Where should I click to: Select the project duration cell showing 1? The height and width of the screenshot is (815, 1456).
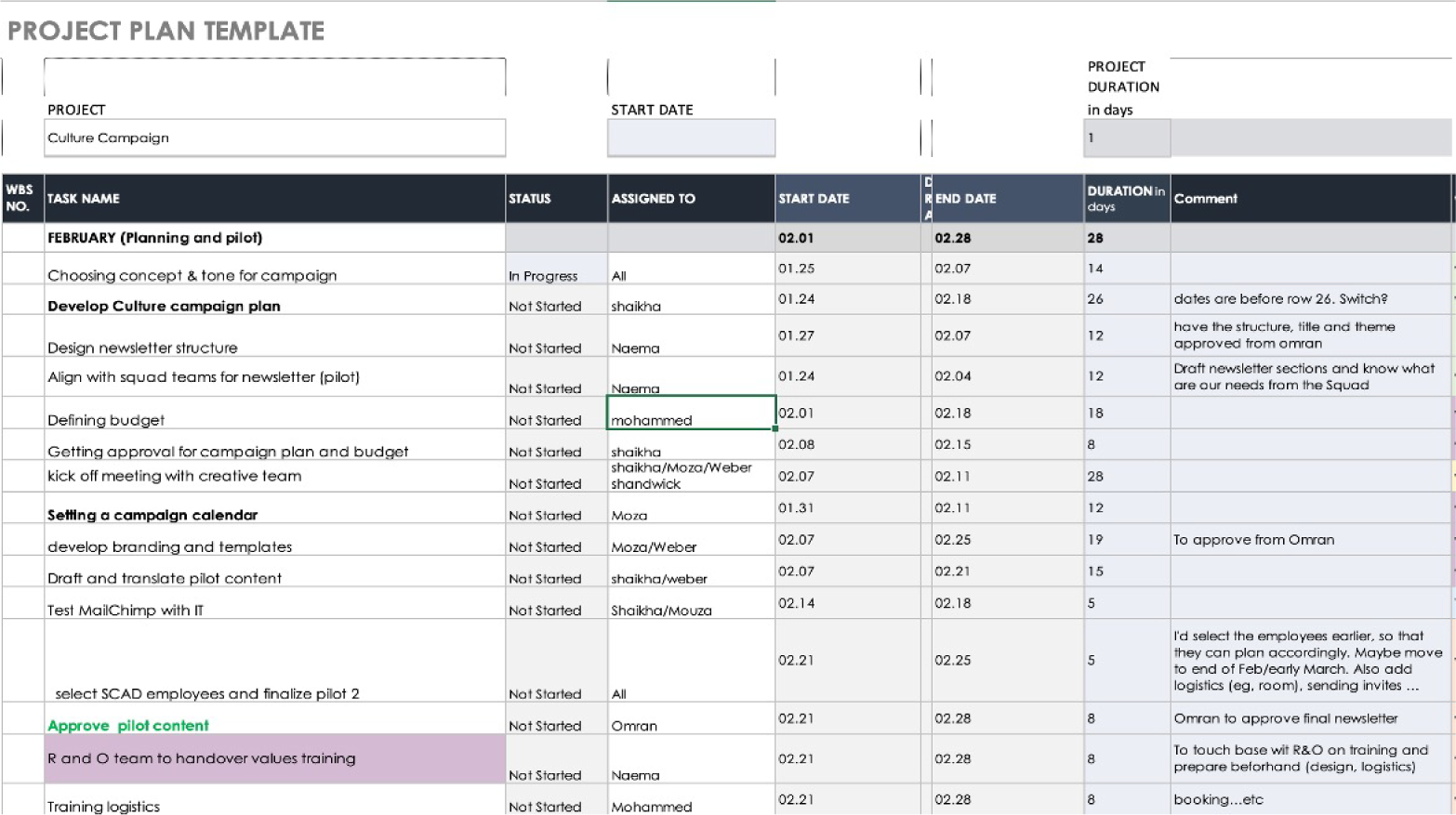point(1127,138)
